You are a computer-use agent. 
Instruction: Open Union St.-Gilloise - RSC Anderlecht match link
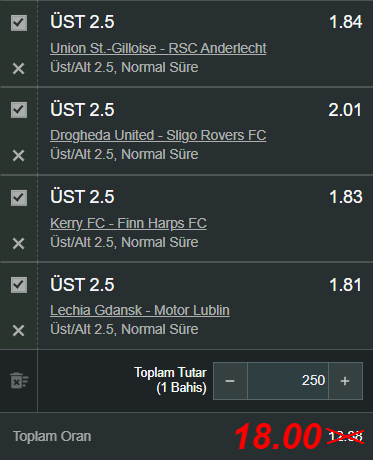[158, 48]
